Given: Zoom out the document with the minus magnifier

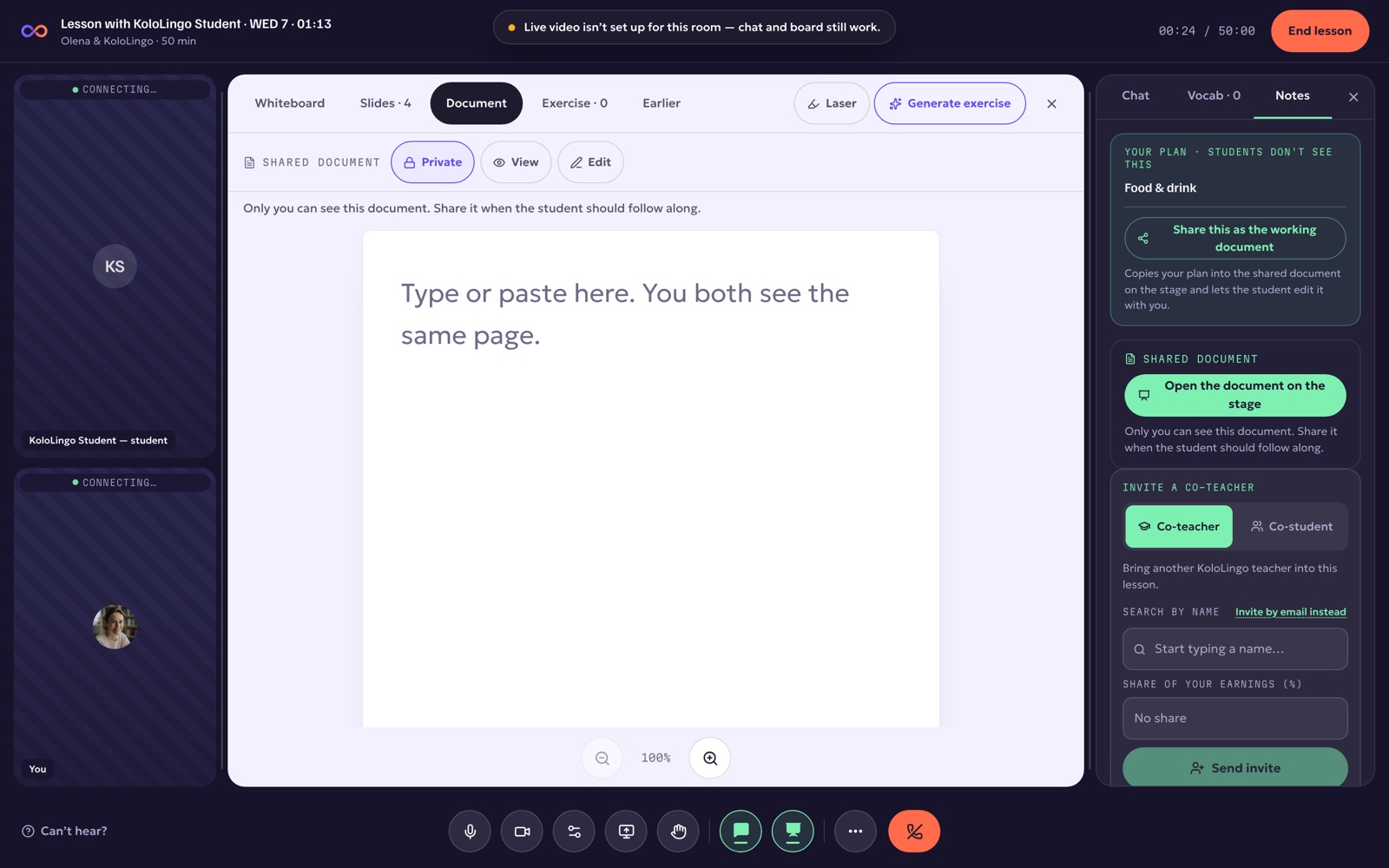Looking at the screenshot, I should pyautogui.click(x=602, y=758).
